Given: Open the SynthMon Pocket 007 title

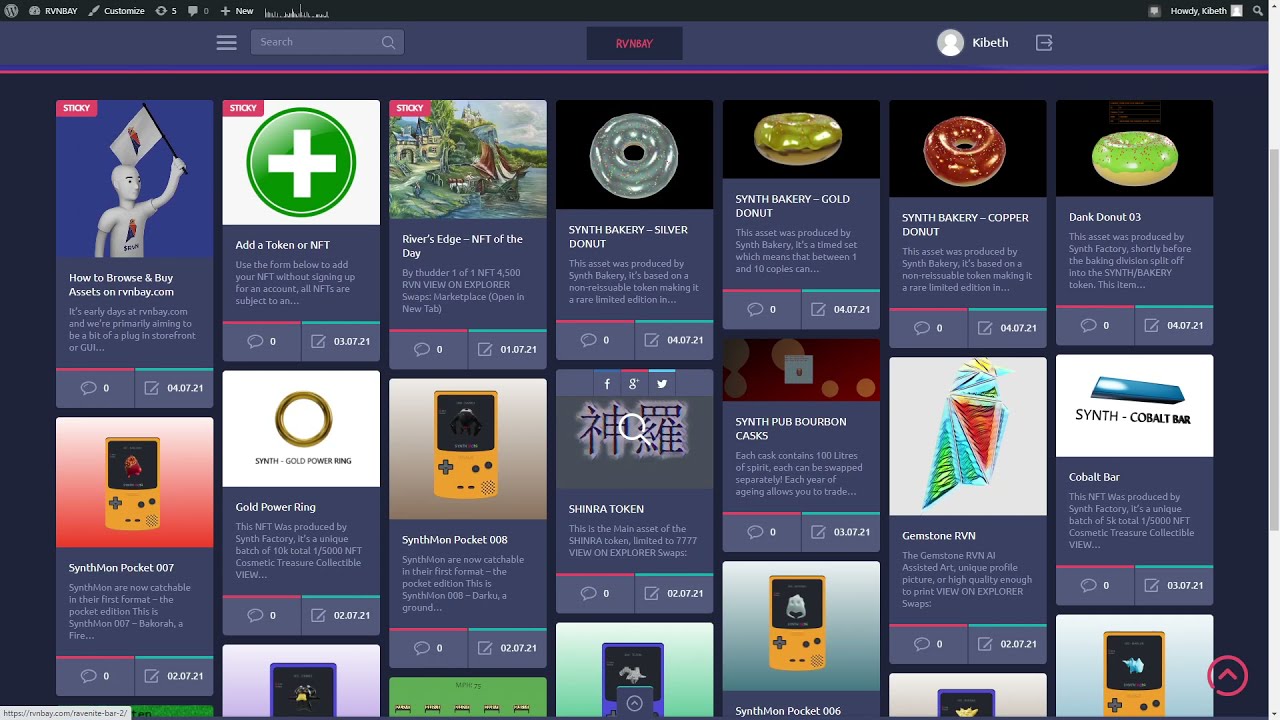Looking at the screenshot, I should click(x=121, y=568).
